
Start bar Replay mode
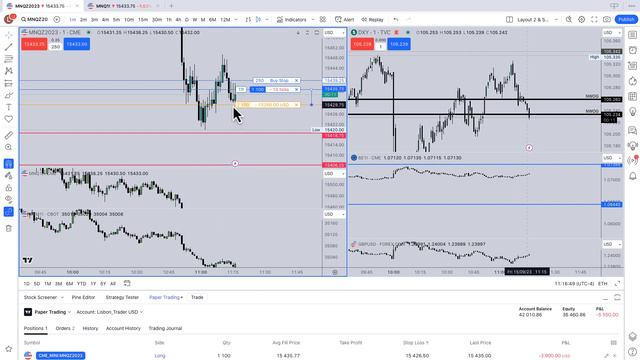click(x=372, y=20)
